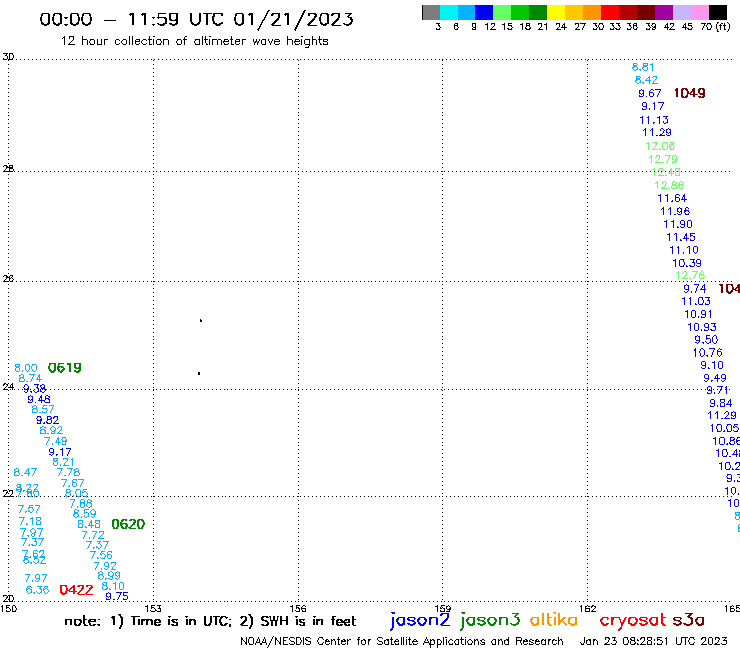The width and height of the screenshot is (740, 650).
Task: Click the wave height value "10.76"
Action: point(707,353)
